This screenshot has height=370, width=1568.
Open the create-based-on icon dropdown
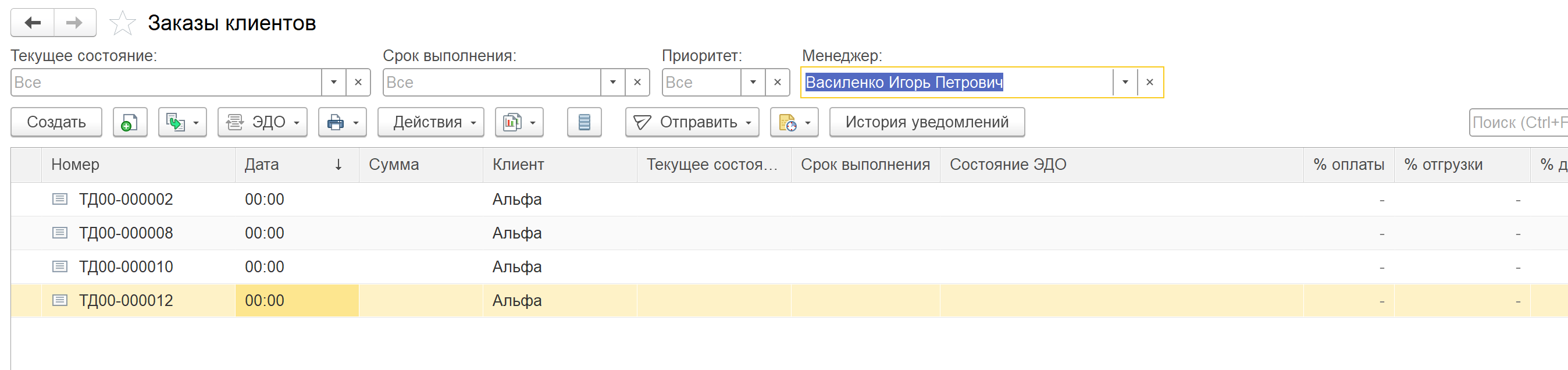(x=183, y=122)
